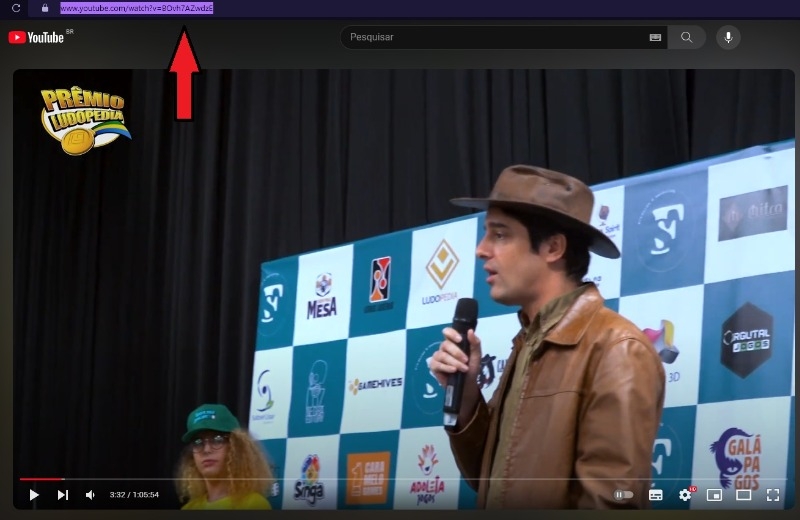Select the YouTube URL in address bar

pos(137,8)
